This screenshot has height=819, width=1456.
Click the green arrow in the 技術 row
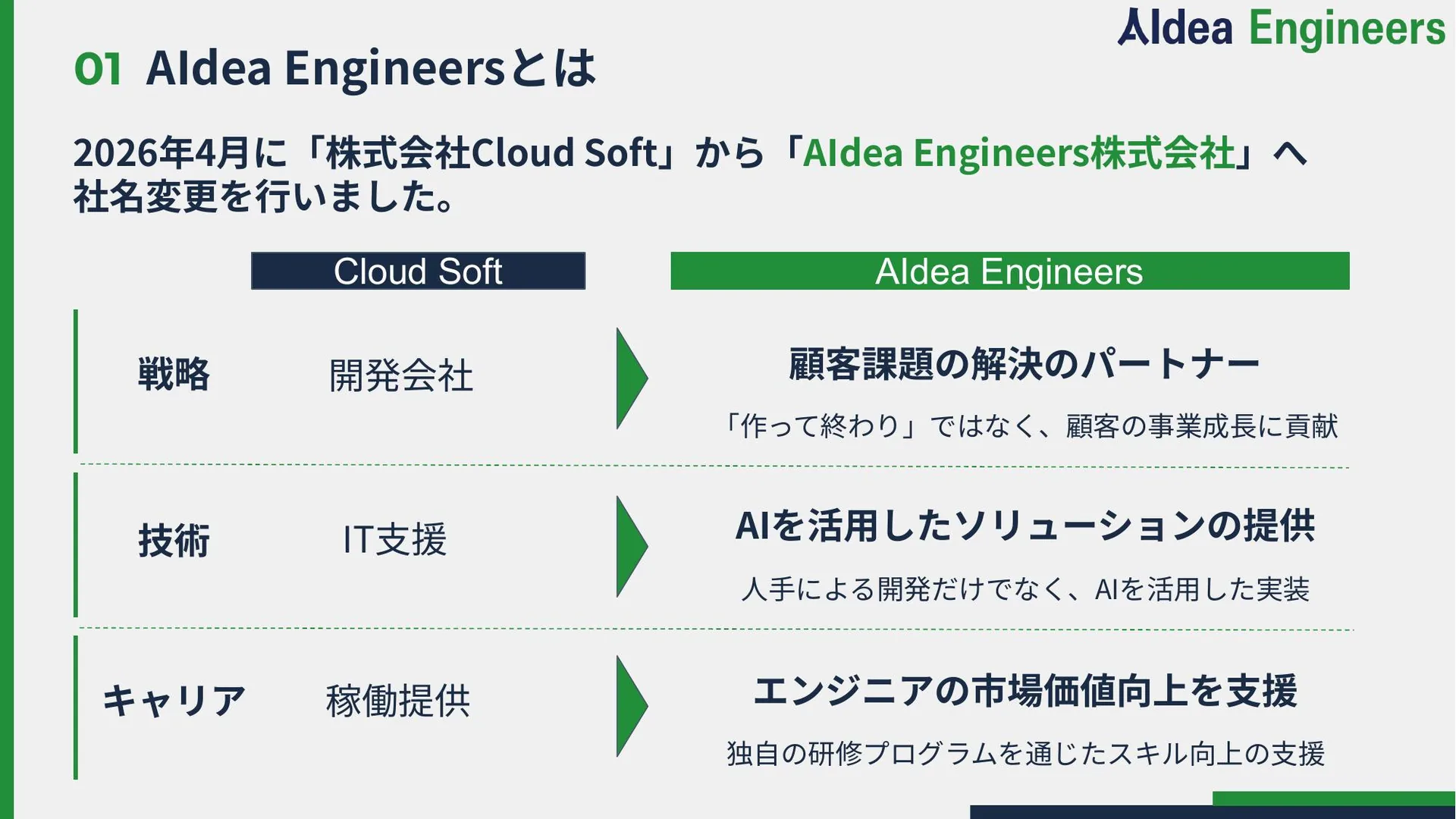click(632, 546)
